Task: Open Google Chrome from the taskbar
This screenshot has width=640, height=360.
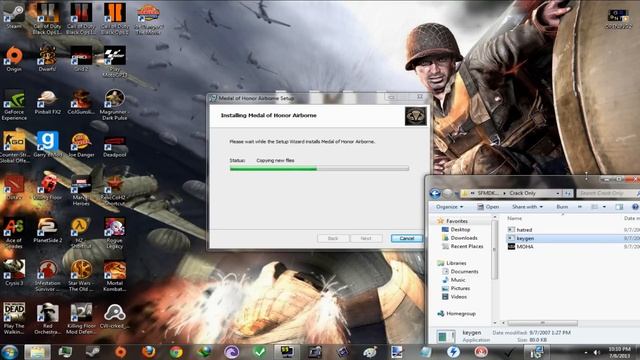Action: point(176,351)
